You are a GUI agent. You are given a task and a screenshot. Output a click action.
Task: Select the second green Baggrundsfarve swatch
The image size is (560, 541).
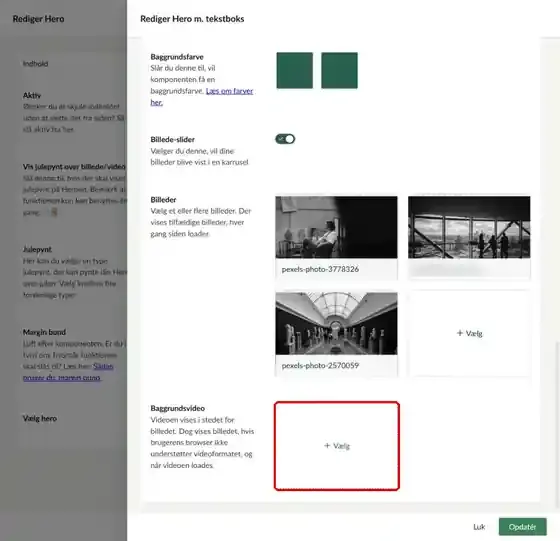[x=339, y=70]
